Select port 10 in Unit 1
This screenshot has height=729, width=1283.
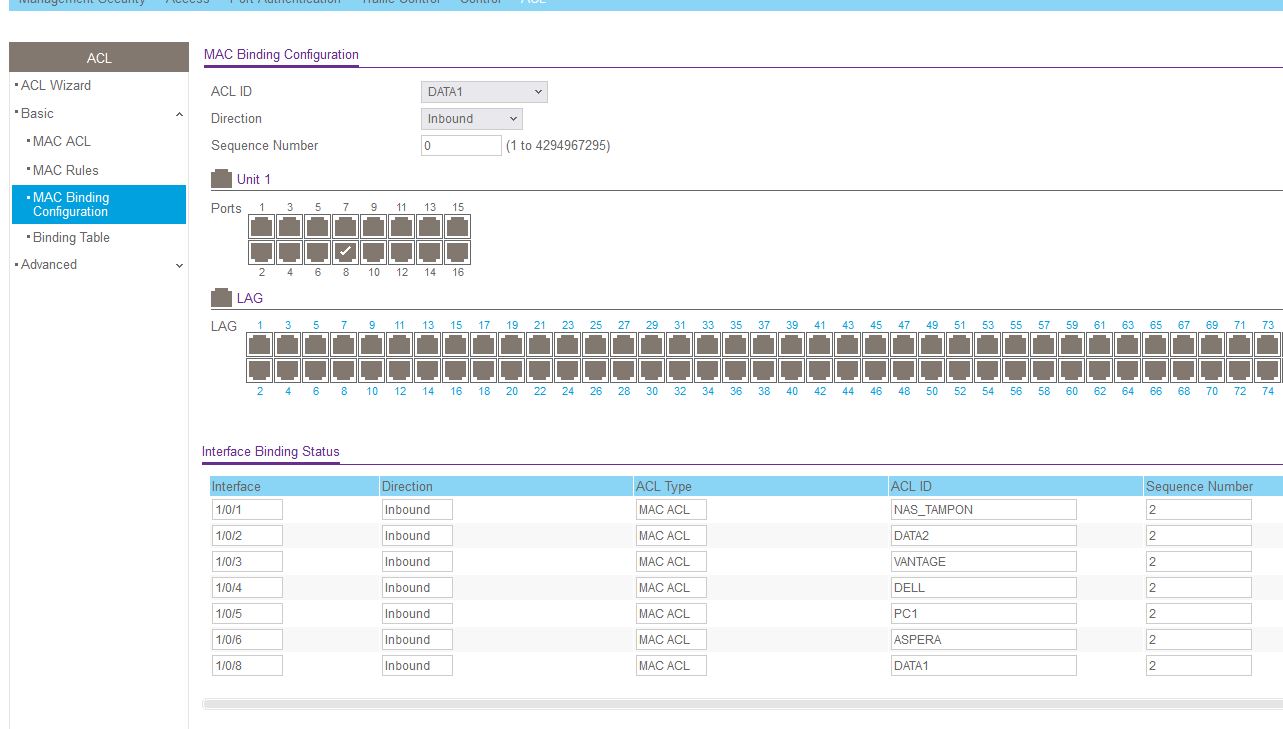pos(374,252)
